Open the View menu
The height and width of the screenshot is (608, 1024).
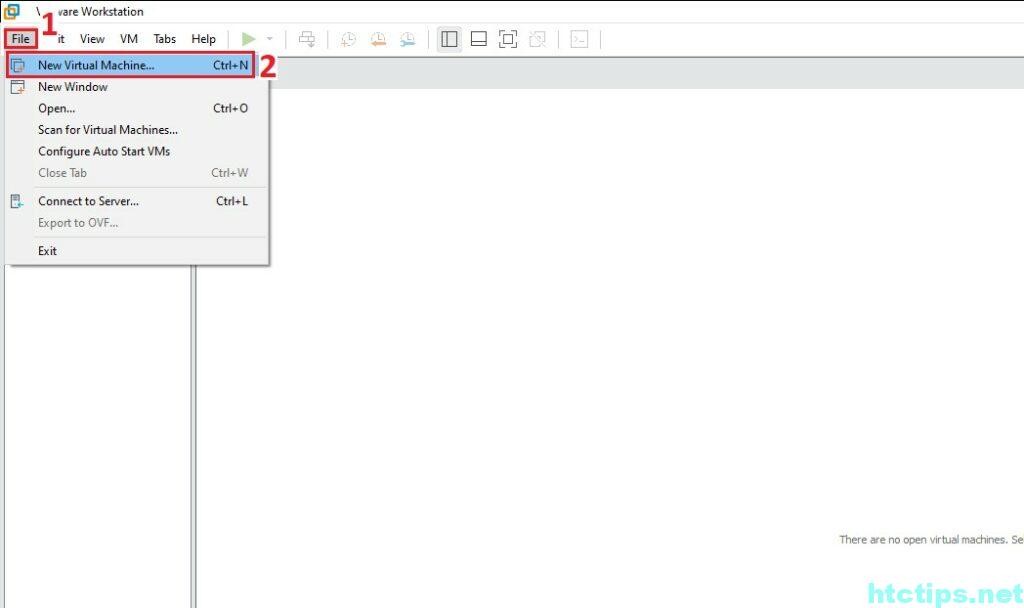pyautogui.click(x=92, y=39)
